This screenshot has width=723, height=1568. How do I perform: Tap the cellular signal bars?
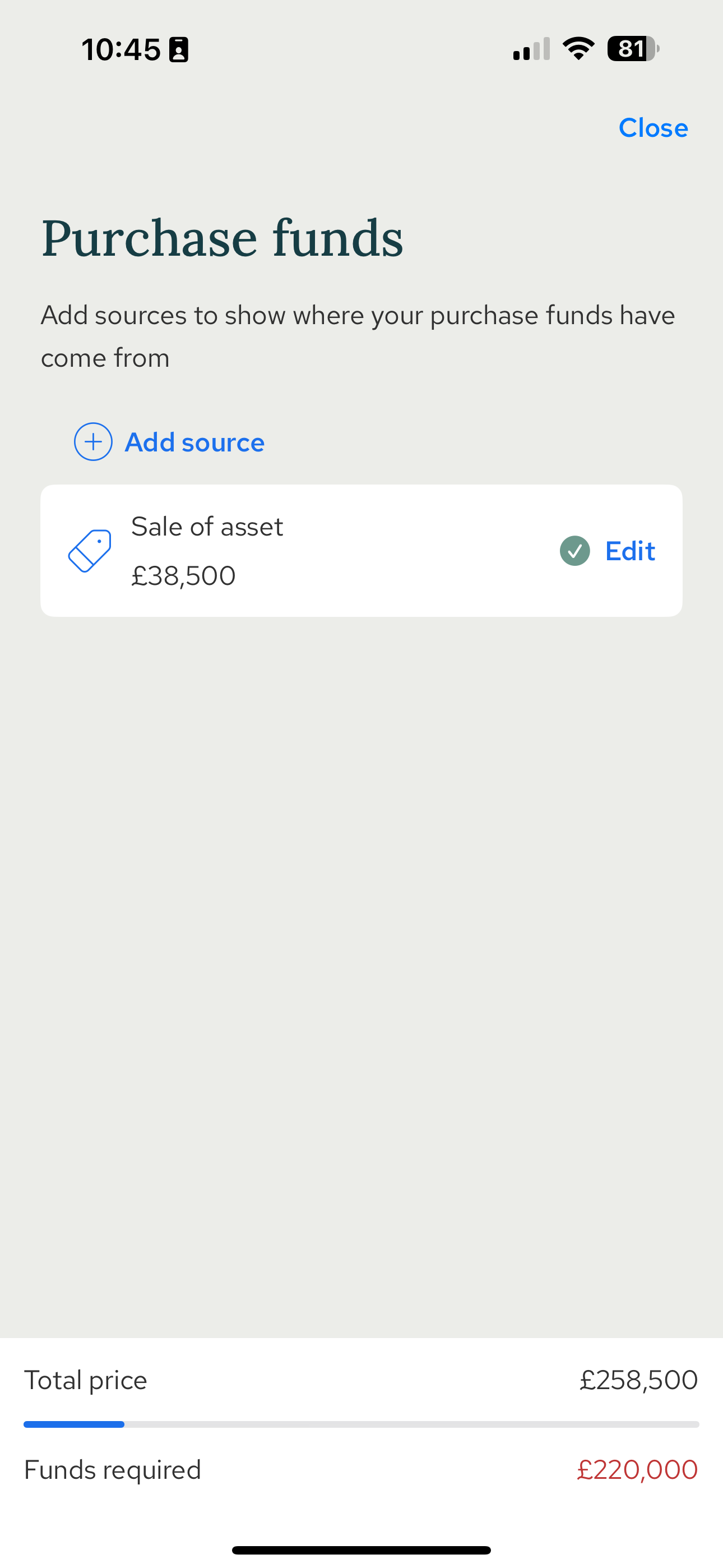click(531, 49)
